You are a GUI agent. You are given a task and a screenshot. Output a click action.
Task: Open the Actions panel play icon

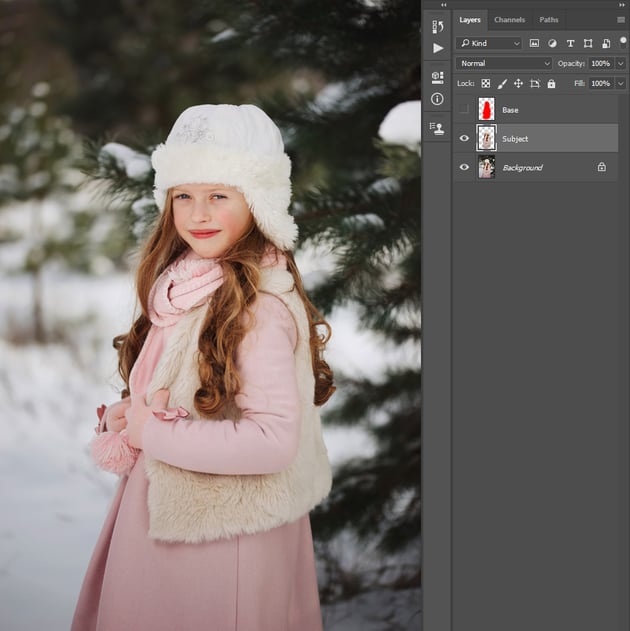pos(437,48)
